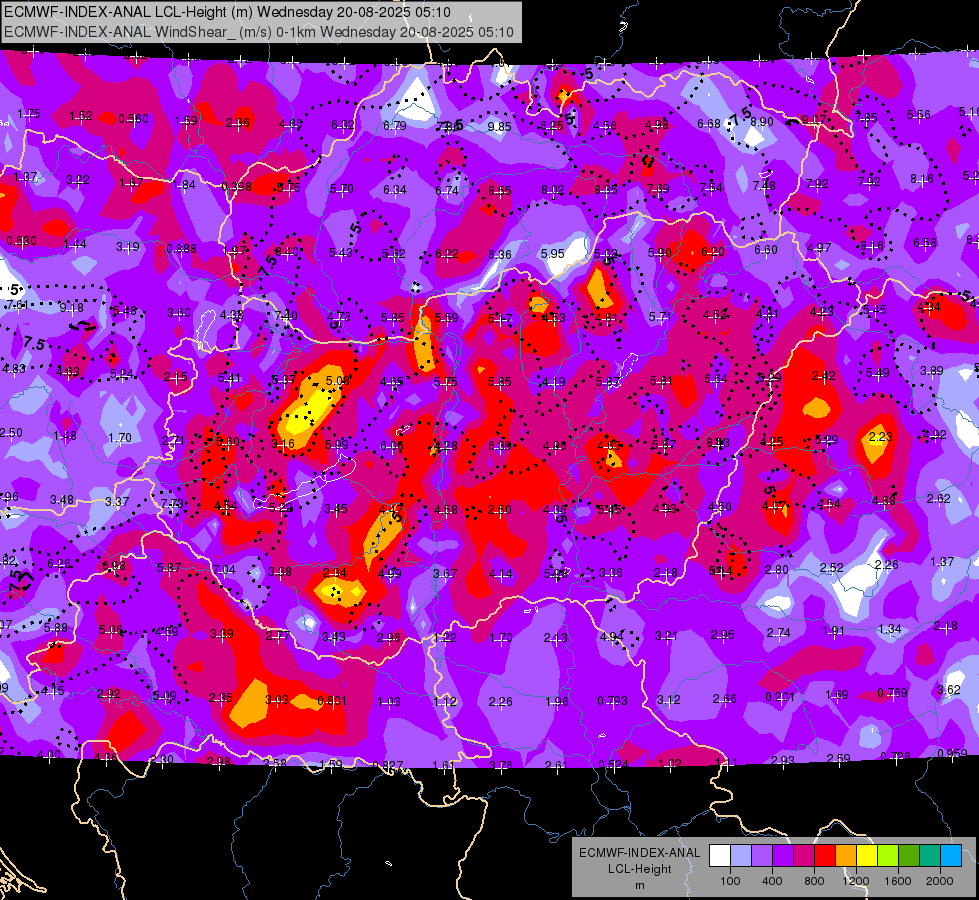Select the red legend color swatch
Image resolution: width=979 pixels, height=900 pixels.
(825, 855)
